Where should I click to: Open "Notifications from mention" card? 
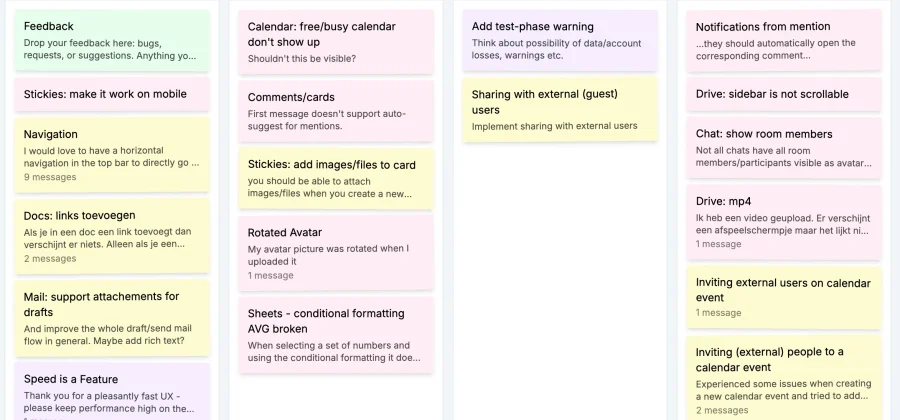[783, 41]
